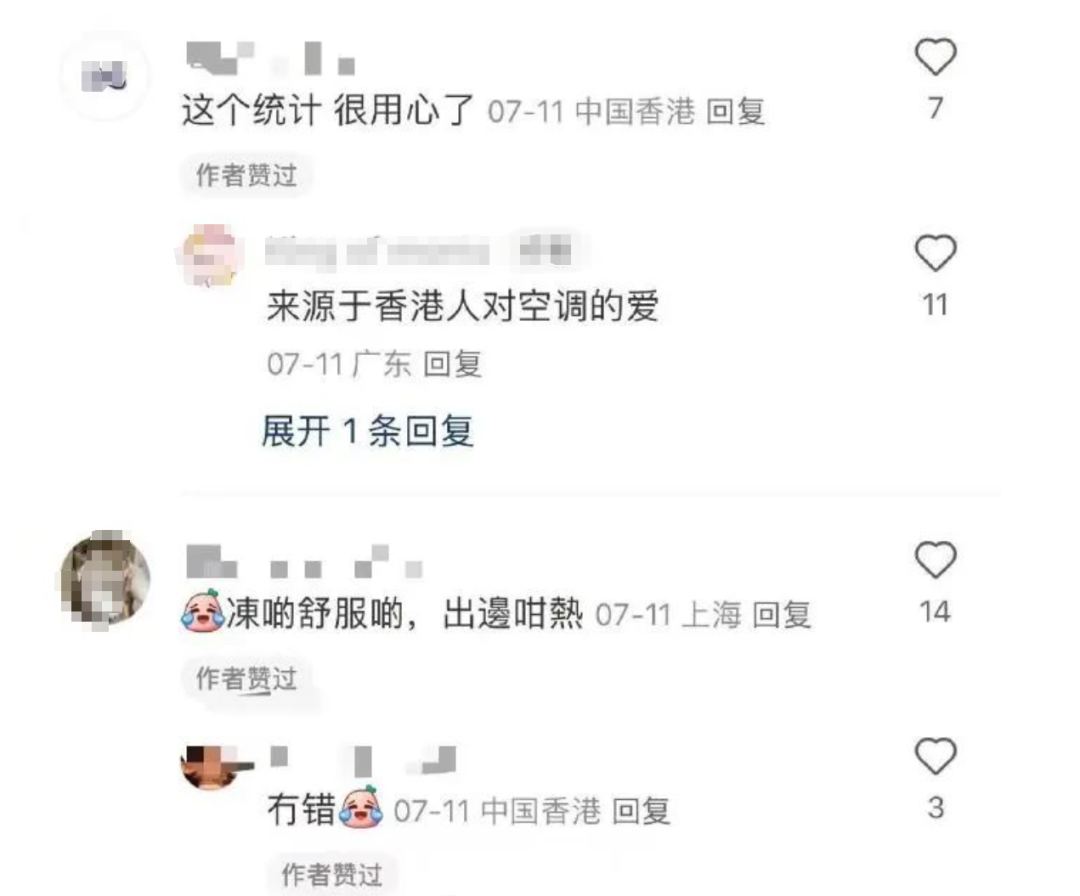1080x896 pixels.
Task: Open the username above the 冇错 reply
Action: click(x=363, y=761)
